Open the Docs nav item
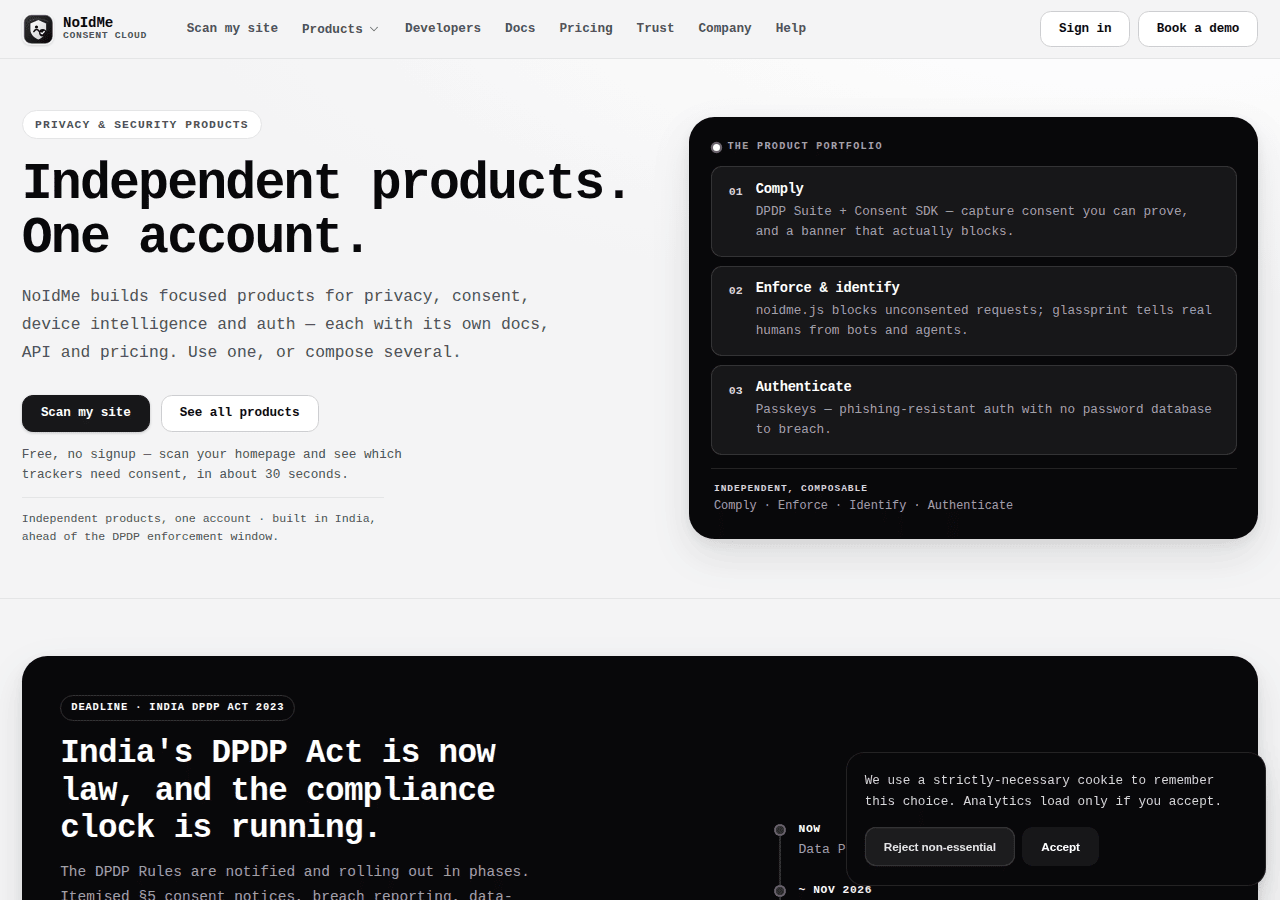 tap(520, 28)
